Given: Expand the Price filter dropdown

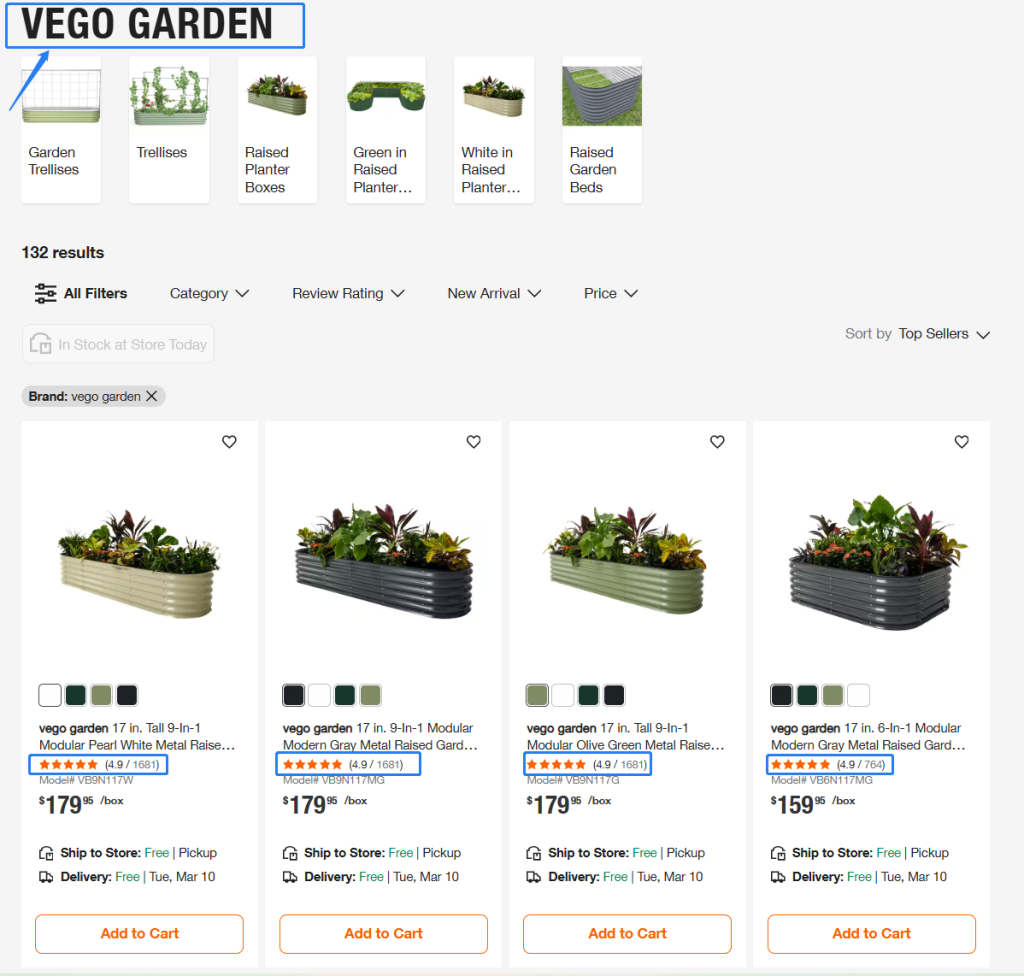Looking at the screenshot, I should click(x=610, y=293).
